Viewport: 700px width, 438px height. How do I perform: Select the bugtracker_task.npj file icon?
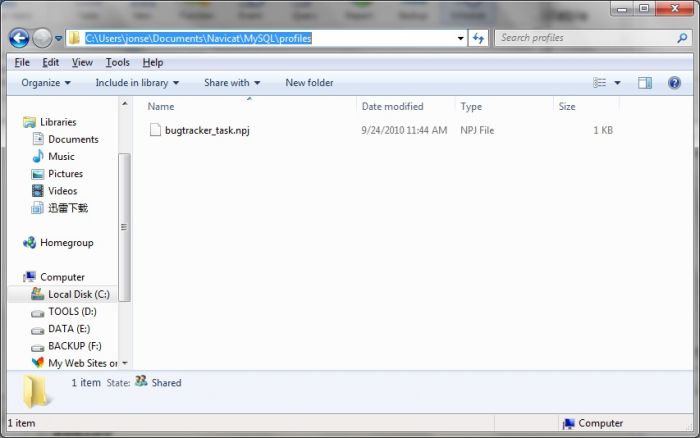pos(155,130)
